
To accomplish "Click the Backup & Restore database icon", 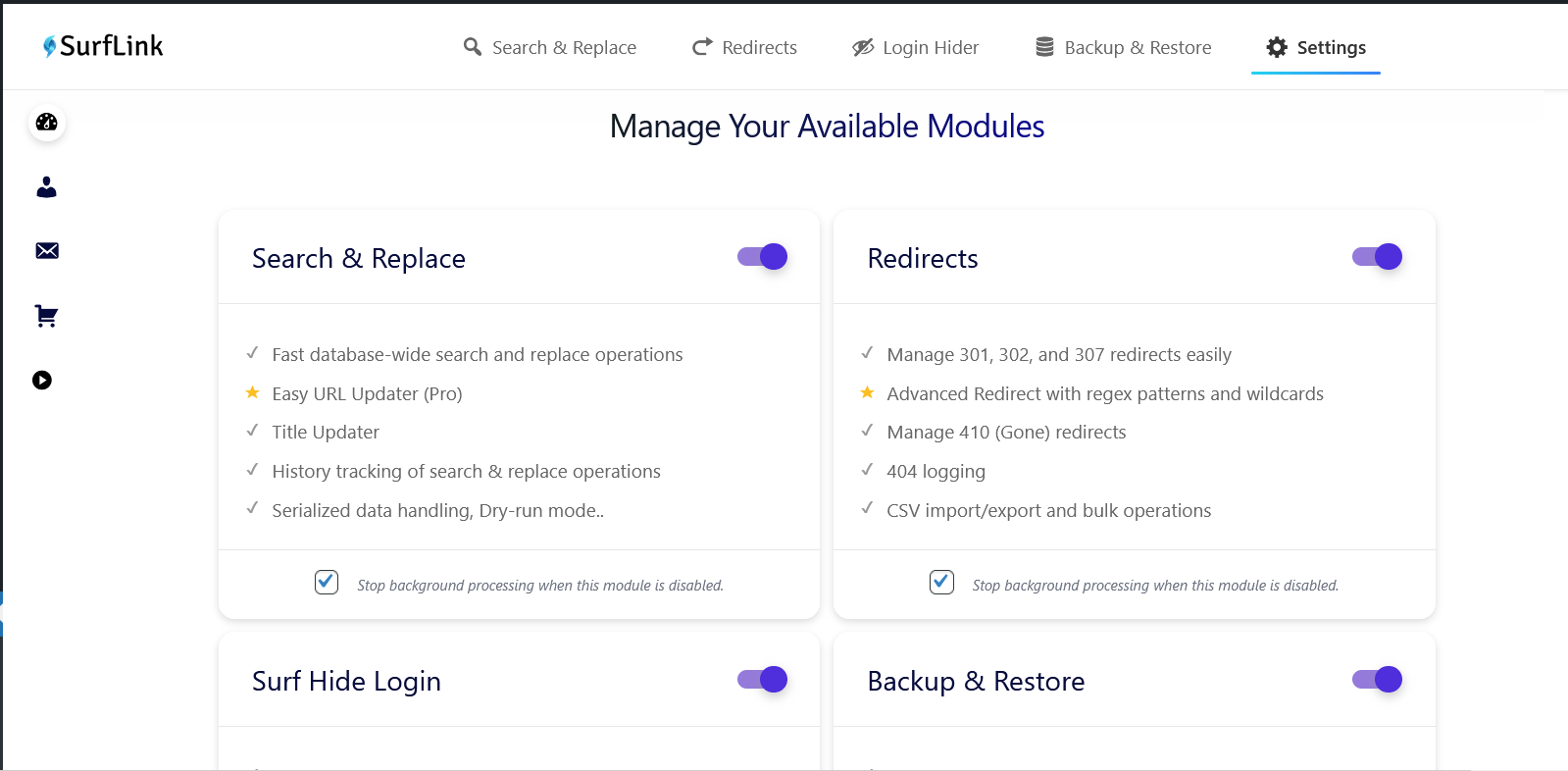I will click(1044, 47).
